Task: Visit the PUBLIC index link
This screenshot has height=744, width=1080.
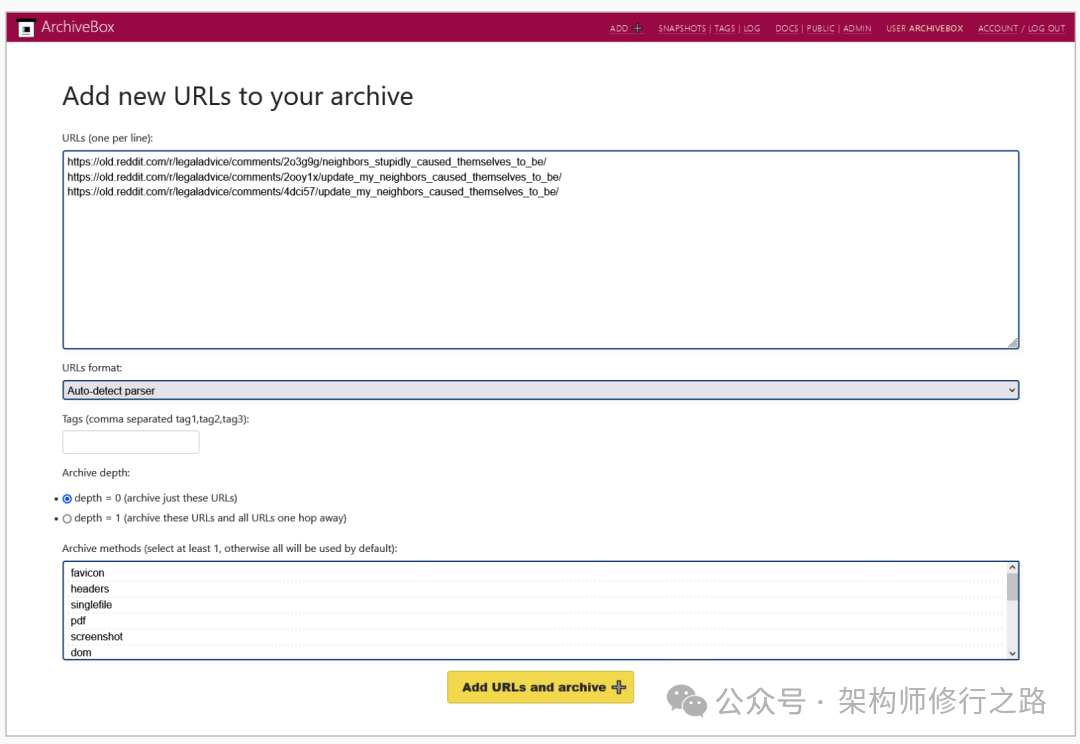Action: (820, 28)
